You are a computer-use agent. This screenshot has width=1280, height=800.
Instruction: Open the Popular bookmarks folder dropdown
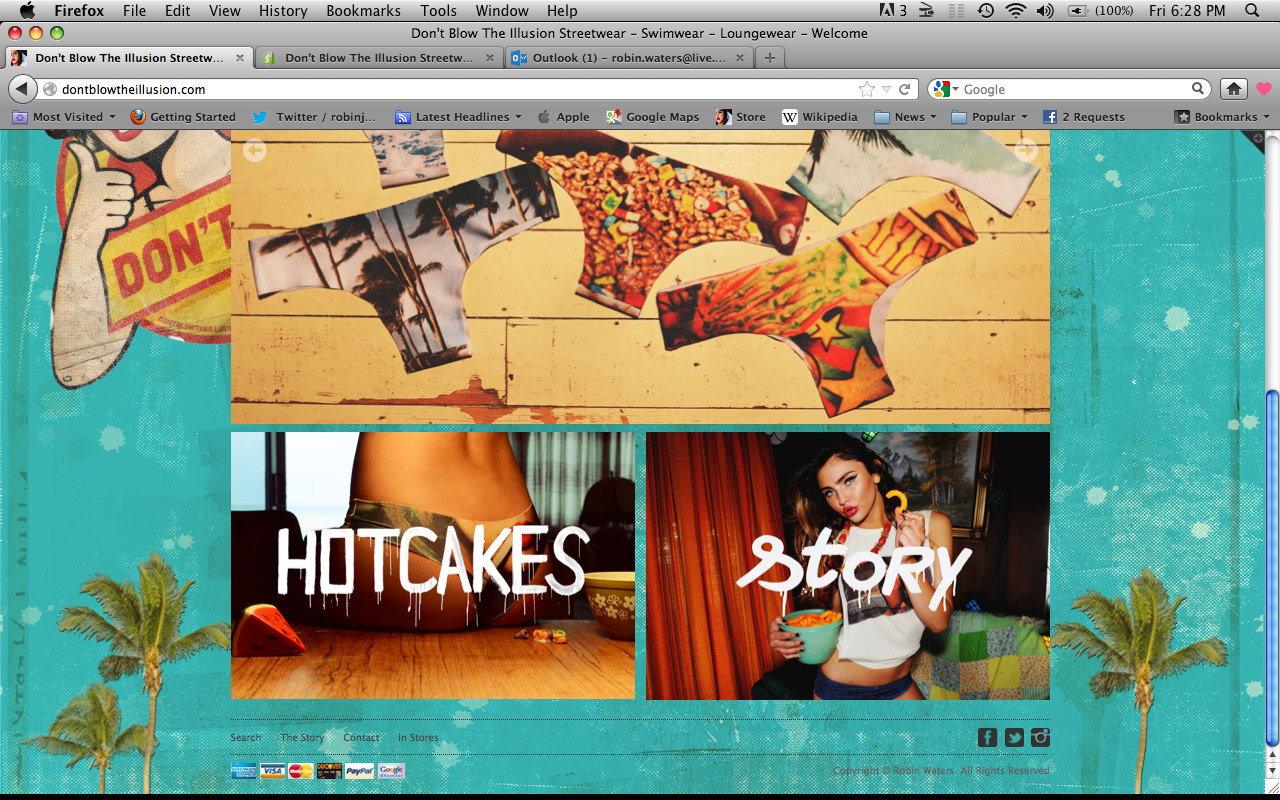[x=990, y=117]
